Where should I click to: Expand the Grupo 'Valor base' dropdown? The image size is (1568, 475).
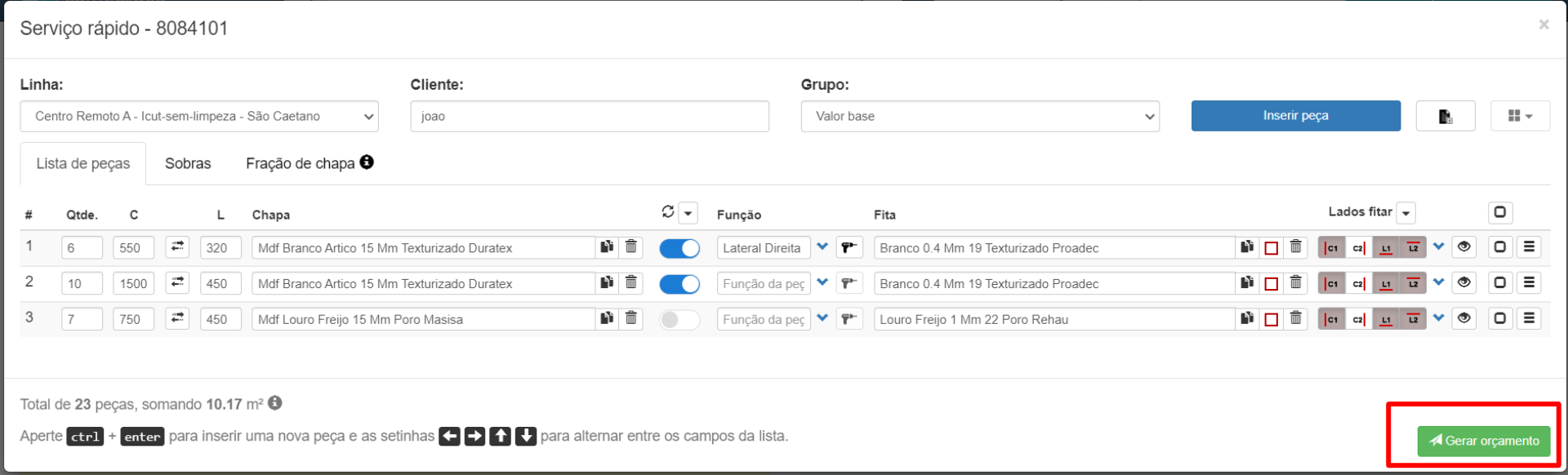click(x=980, y=116)
